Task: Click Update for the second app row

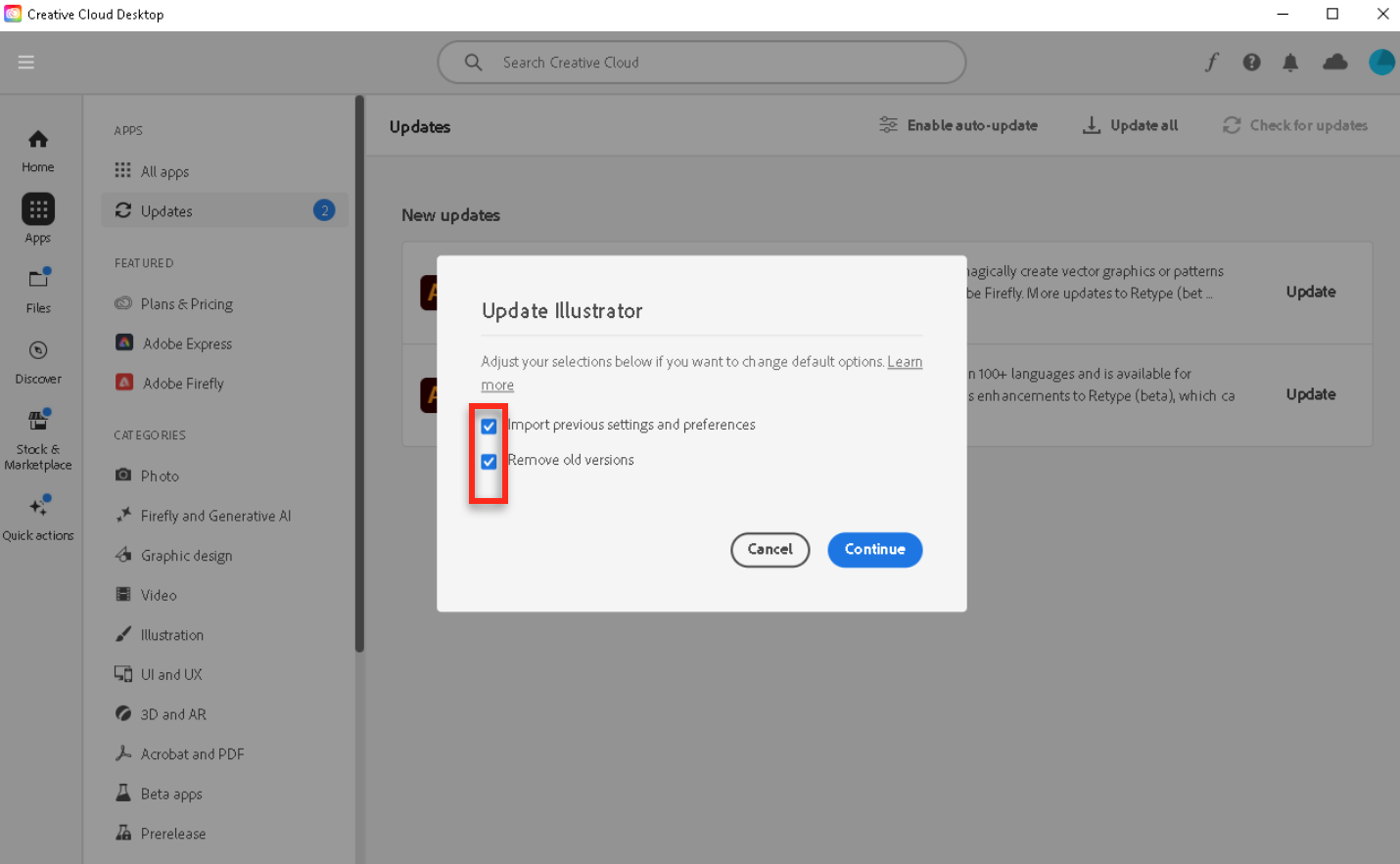Action: (1311, 394)
